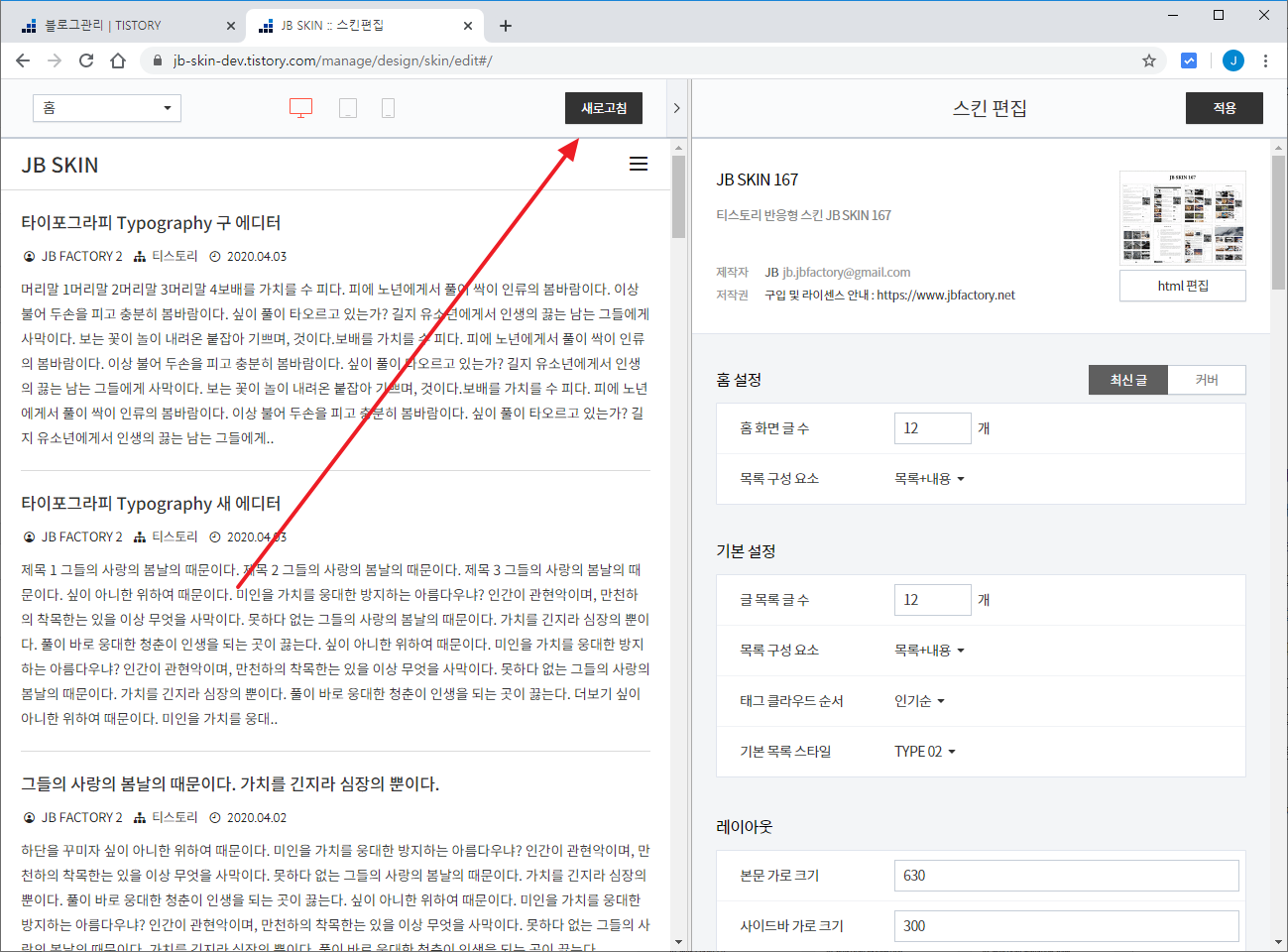The image size is (1288, 952).
Task: Click the 레이아웃 section heading
Action: pos(745,827)
